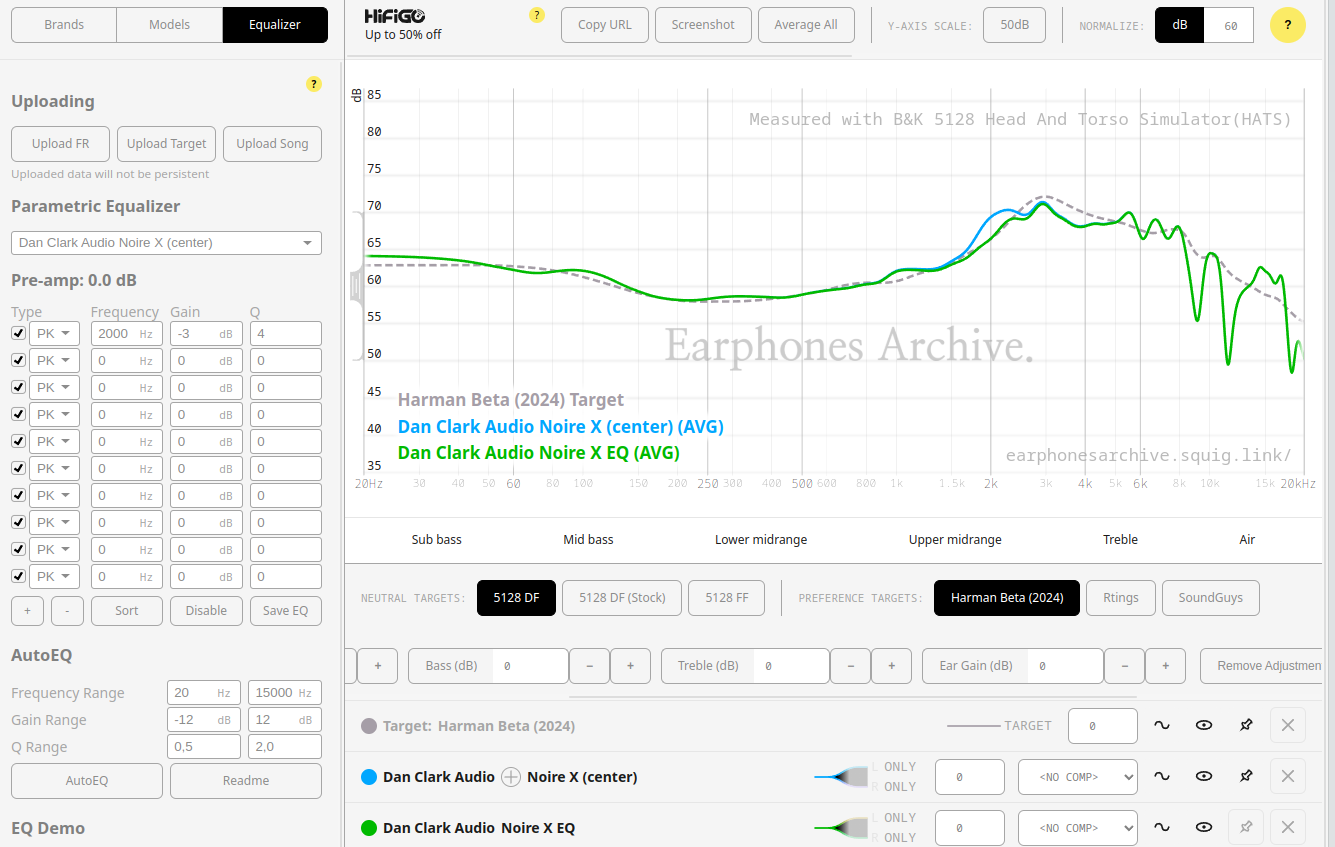Pin the Noire X EQ row

tap(1246, 828)
